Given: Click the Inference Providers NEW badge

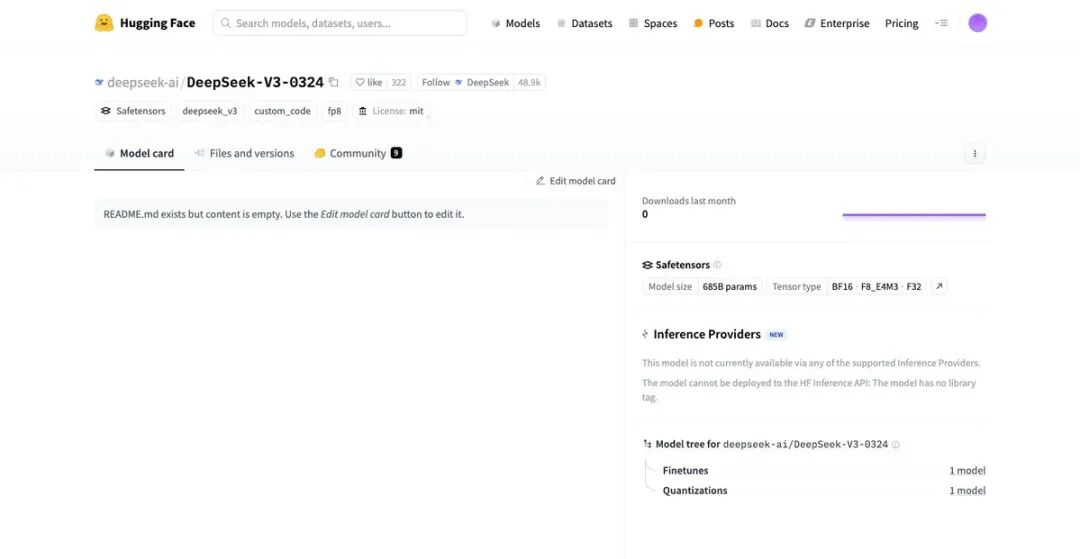Looking at the screenshot, I should click(x=776, y=335).
